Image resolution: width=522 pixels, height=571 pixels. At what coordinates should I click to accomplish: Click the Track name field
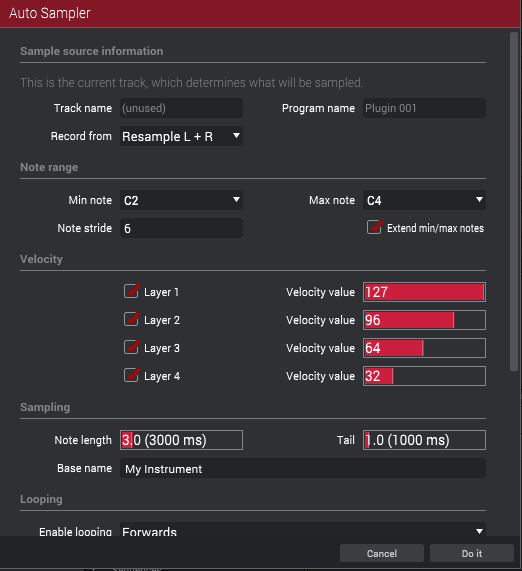(x=181, y=108)
